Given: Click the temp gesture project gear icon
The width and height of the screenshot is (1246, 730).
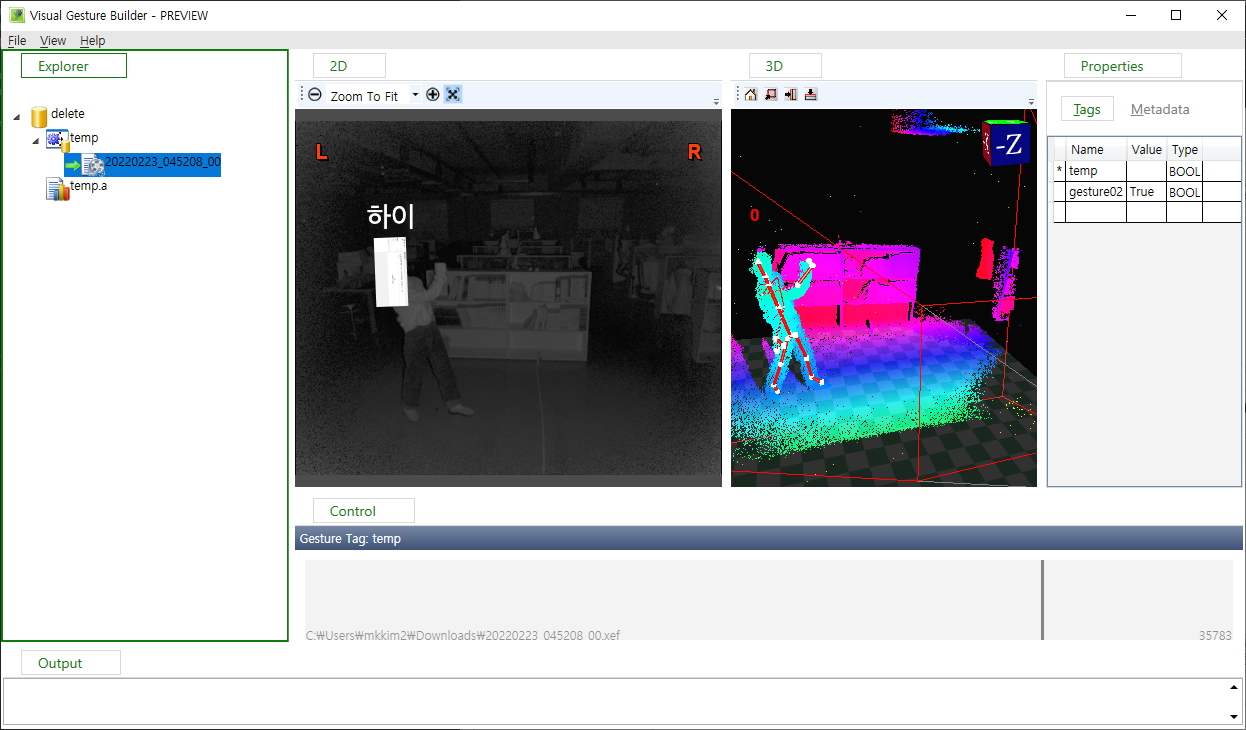Looking at the screenshot, I should coord(57,139).
